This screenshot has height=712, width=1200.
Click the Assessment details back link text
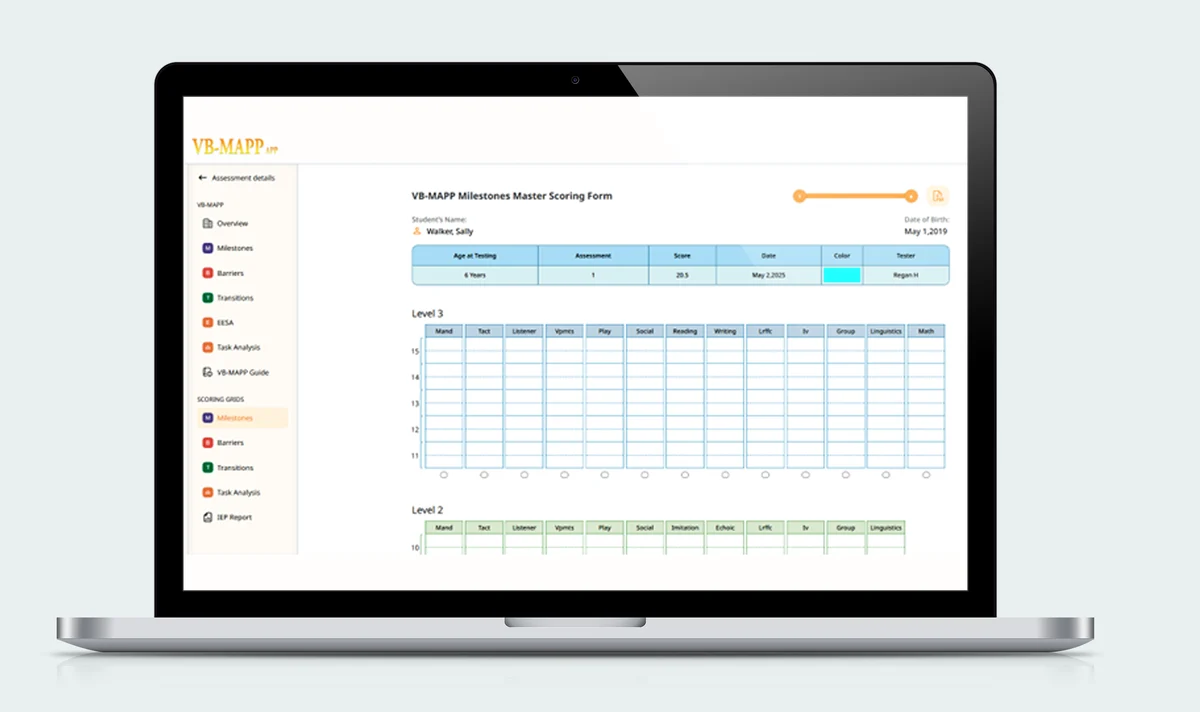(243, 178)
